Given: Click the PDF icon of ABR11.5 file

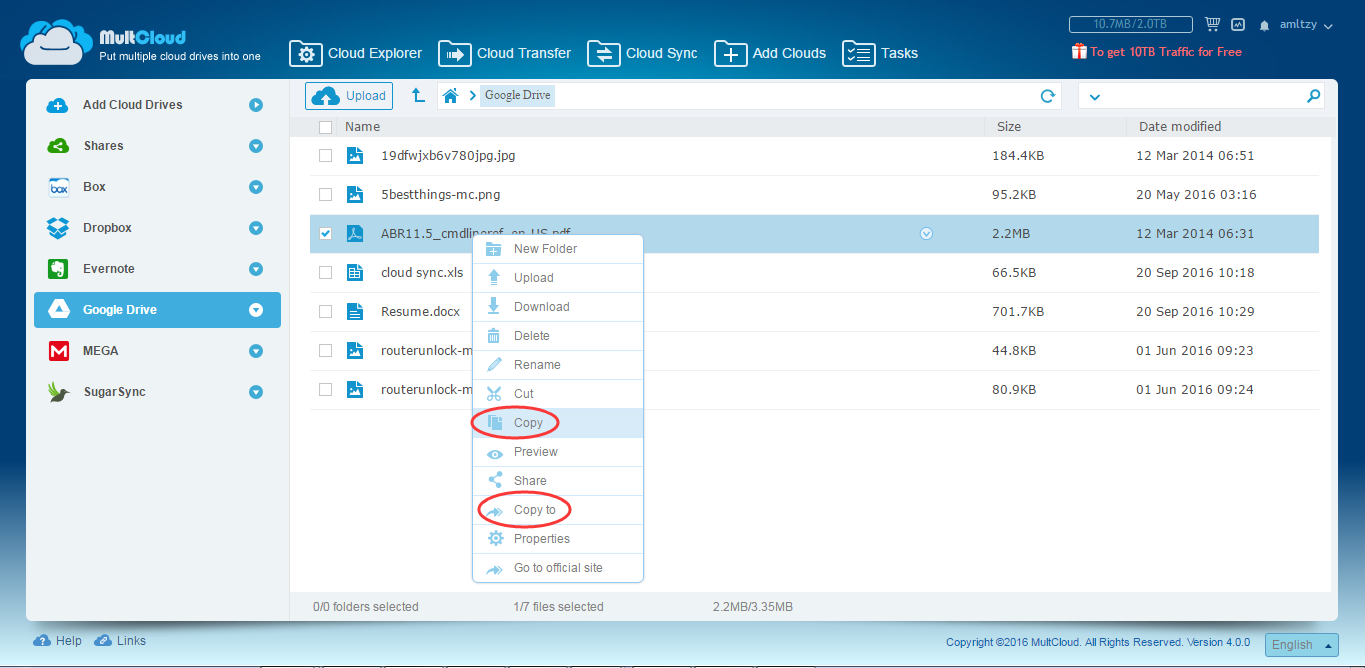Looking at the screenshot, I should (x=354, y=234).
